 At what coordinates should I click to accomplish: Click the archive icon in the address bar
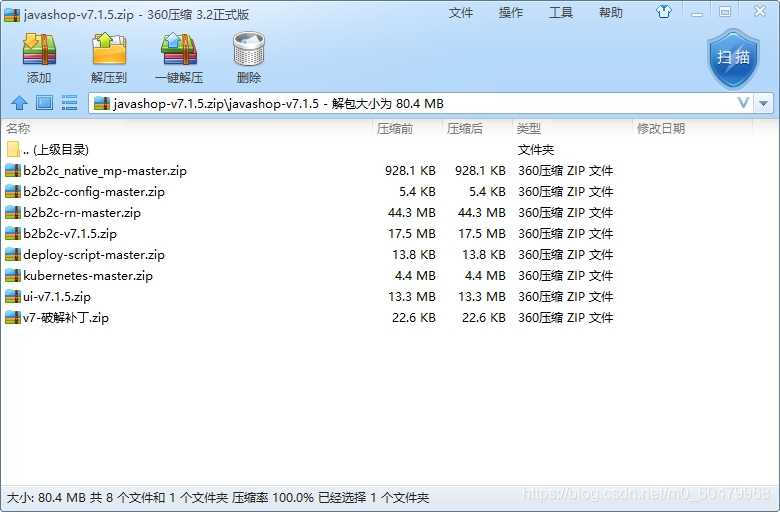click(101, 103)
